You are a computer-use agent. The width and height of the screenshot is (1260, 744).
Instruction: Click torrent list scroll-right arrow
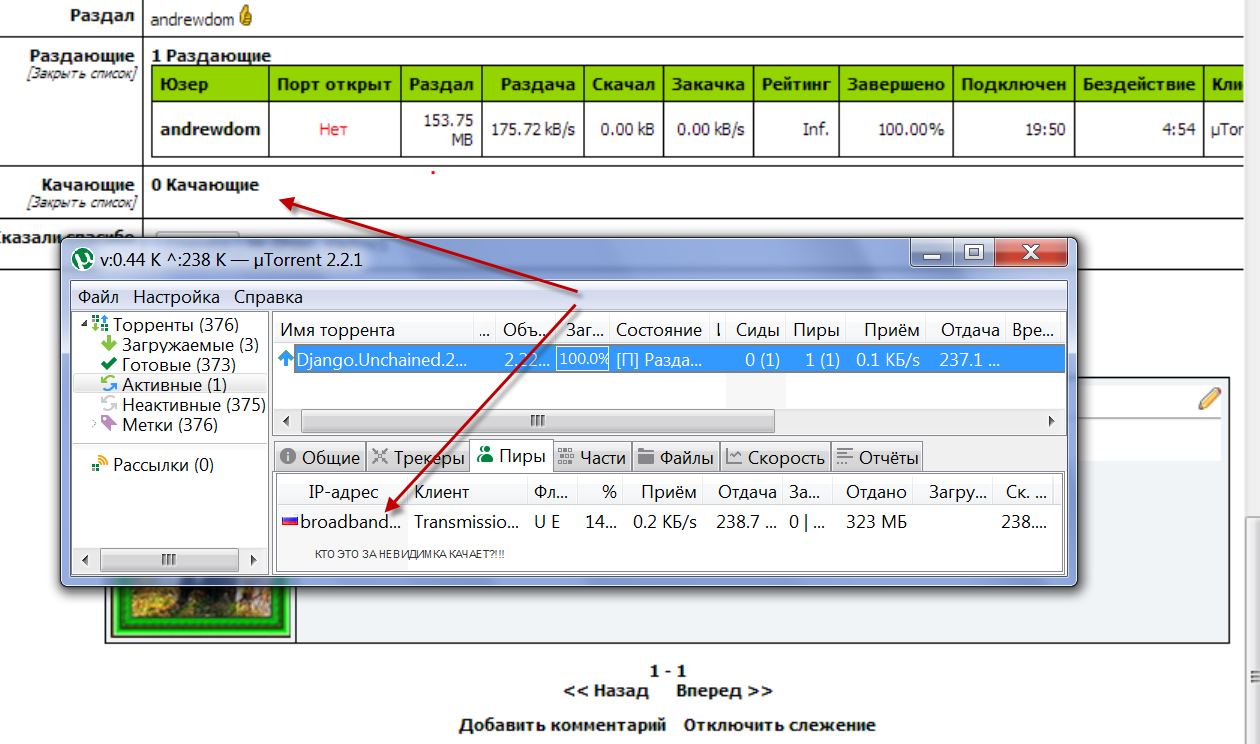pyautogui.click(x=1051, y=421)
